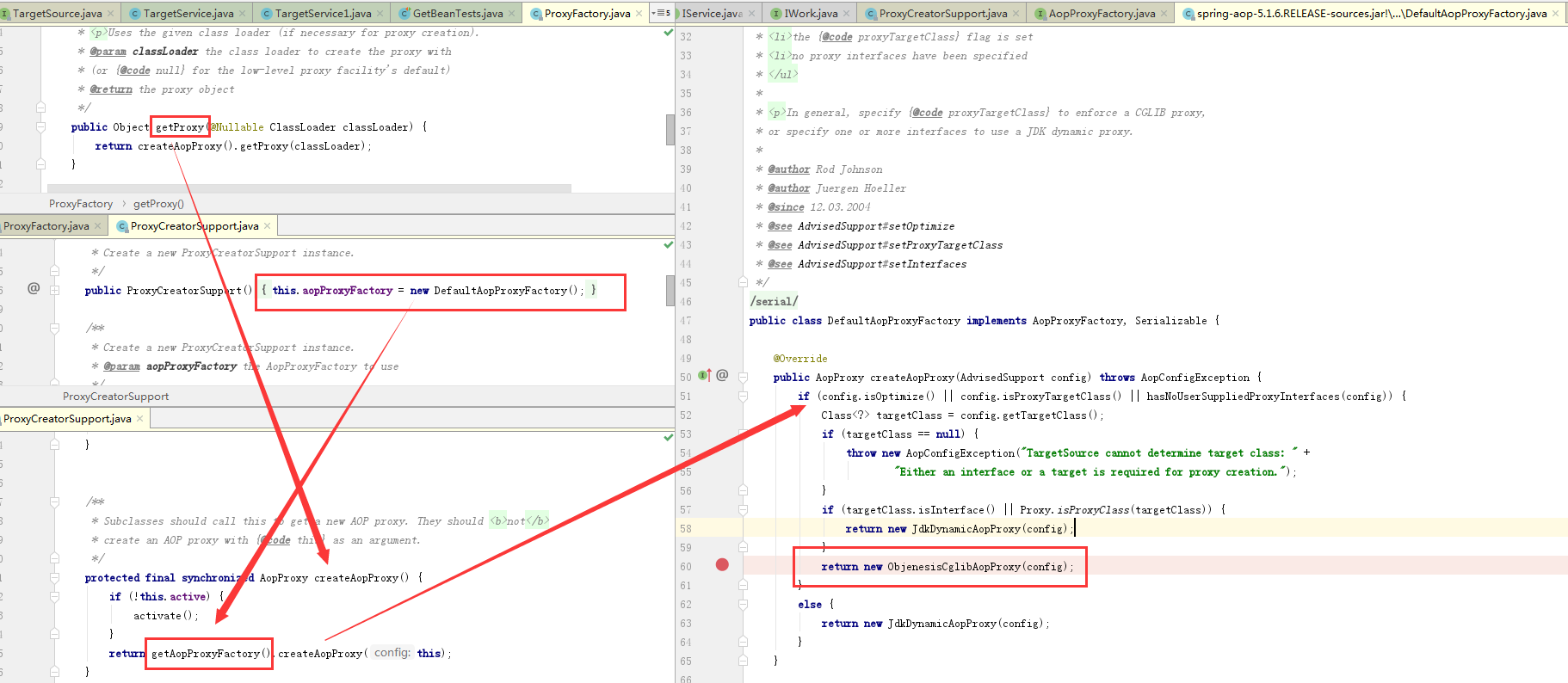
Task: Click the implements-method gutter icon on line 50
Action: click(704, 375)
